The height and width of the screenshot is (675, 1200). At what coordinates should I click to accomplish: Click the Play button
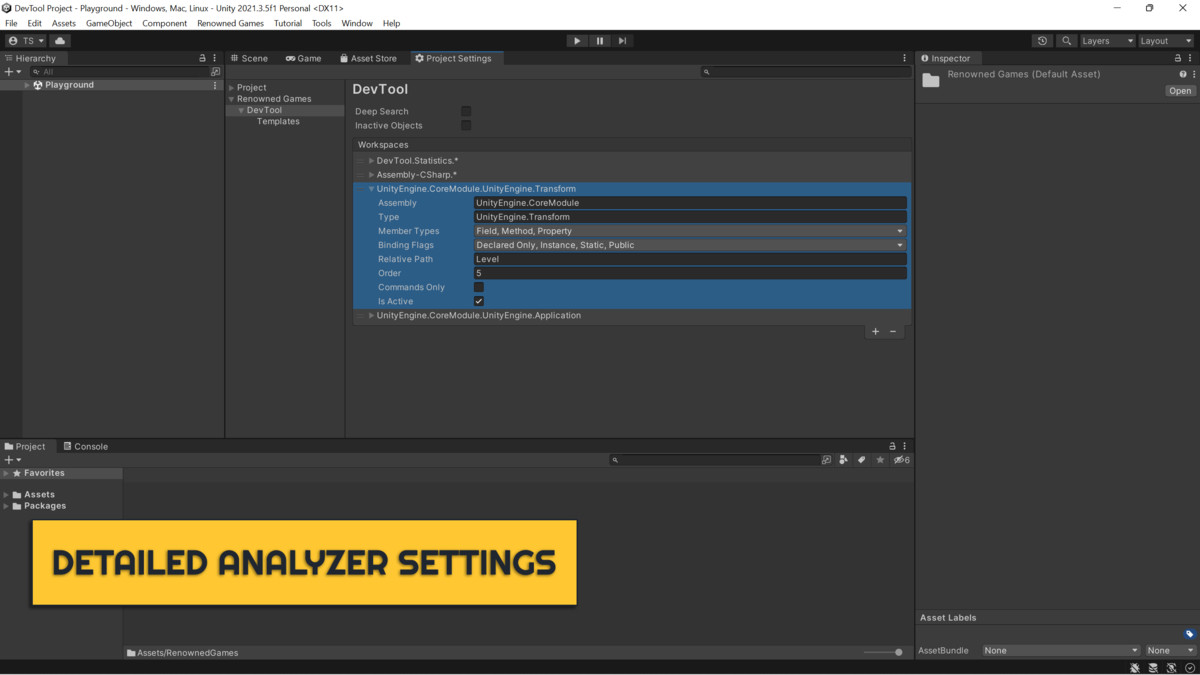point(577,40)
